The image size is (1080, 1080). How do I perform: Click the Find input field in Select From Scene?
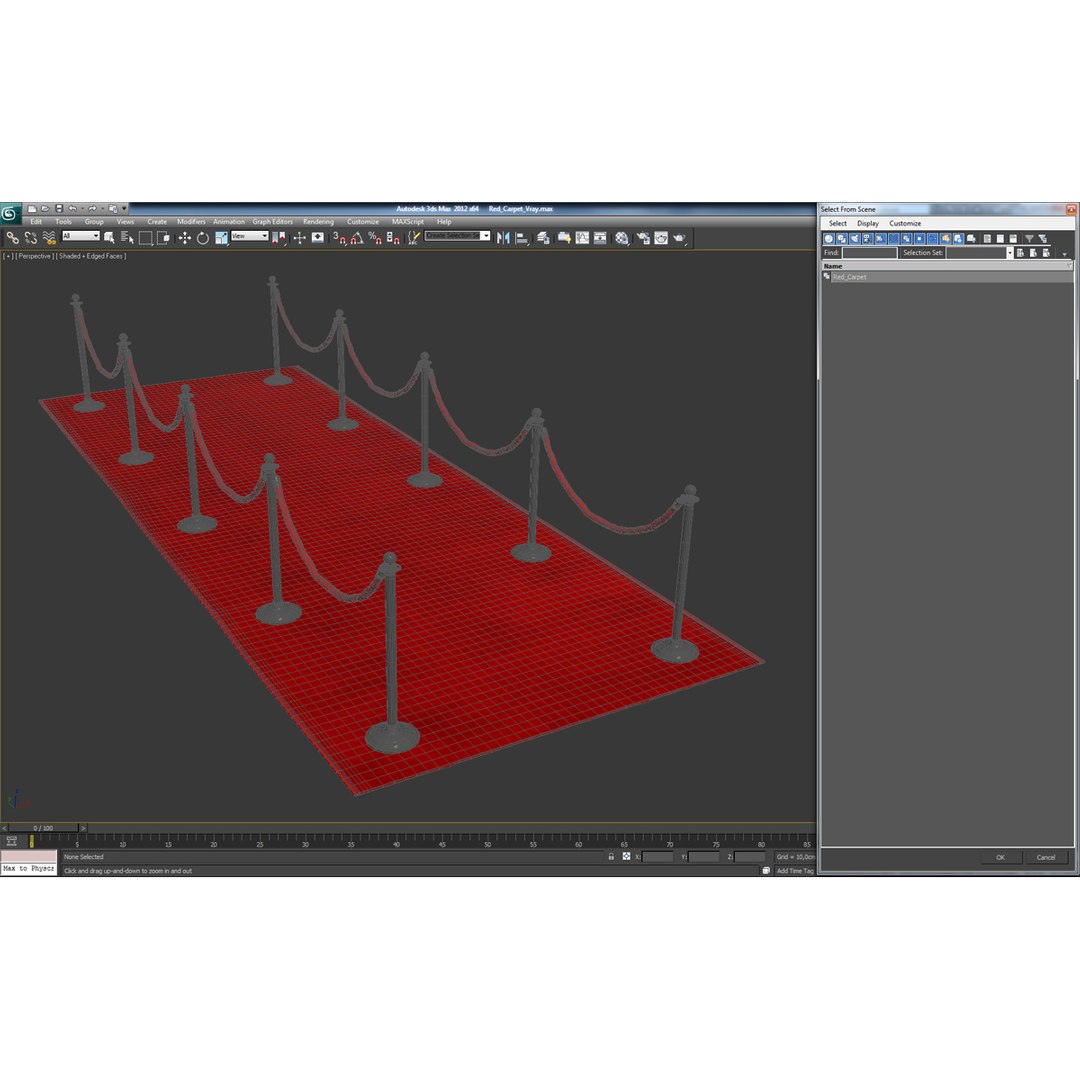pos(870,253)
